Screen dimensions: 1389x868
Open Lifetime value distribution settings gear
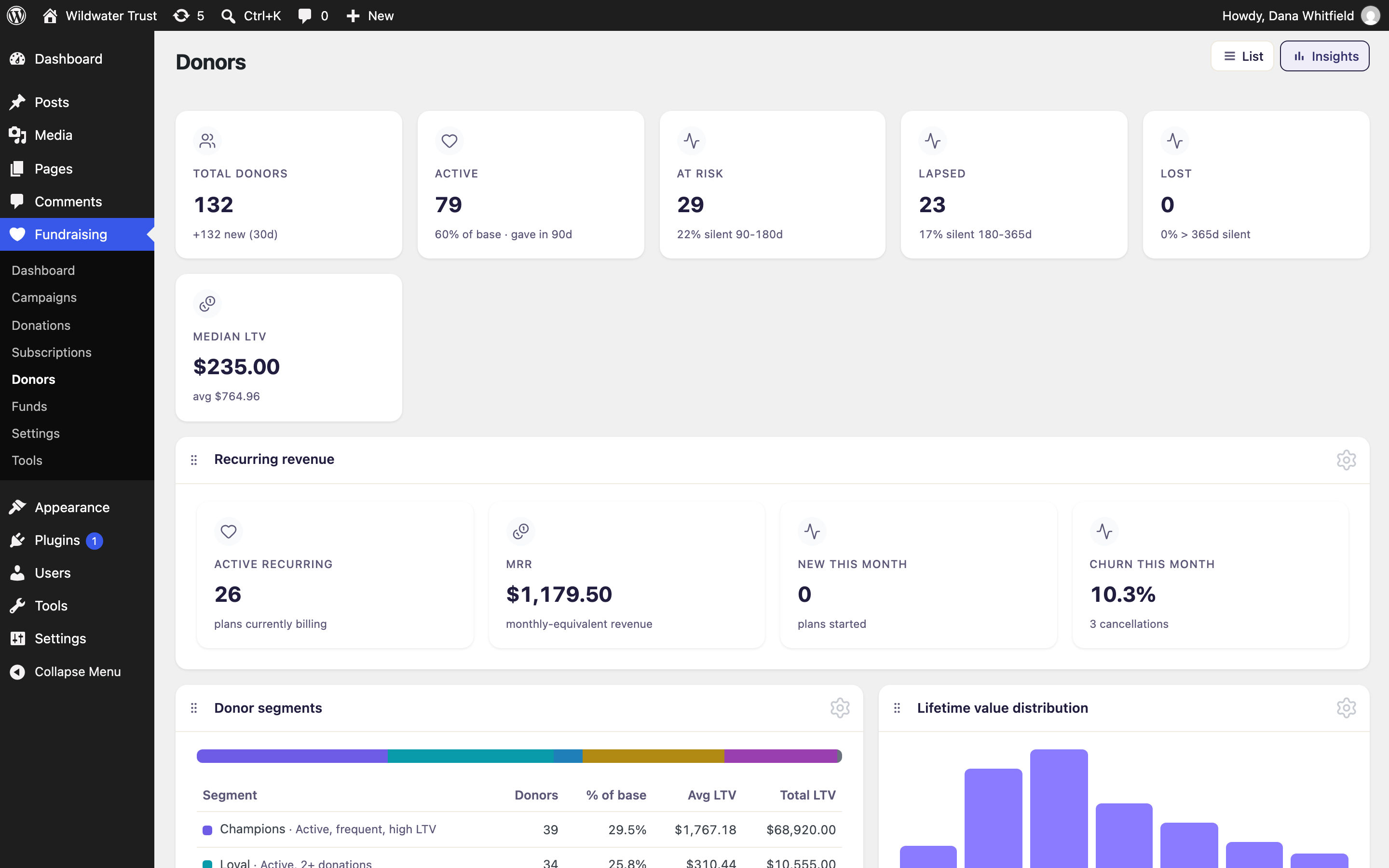(x=1346, y=708)
